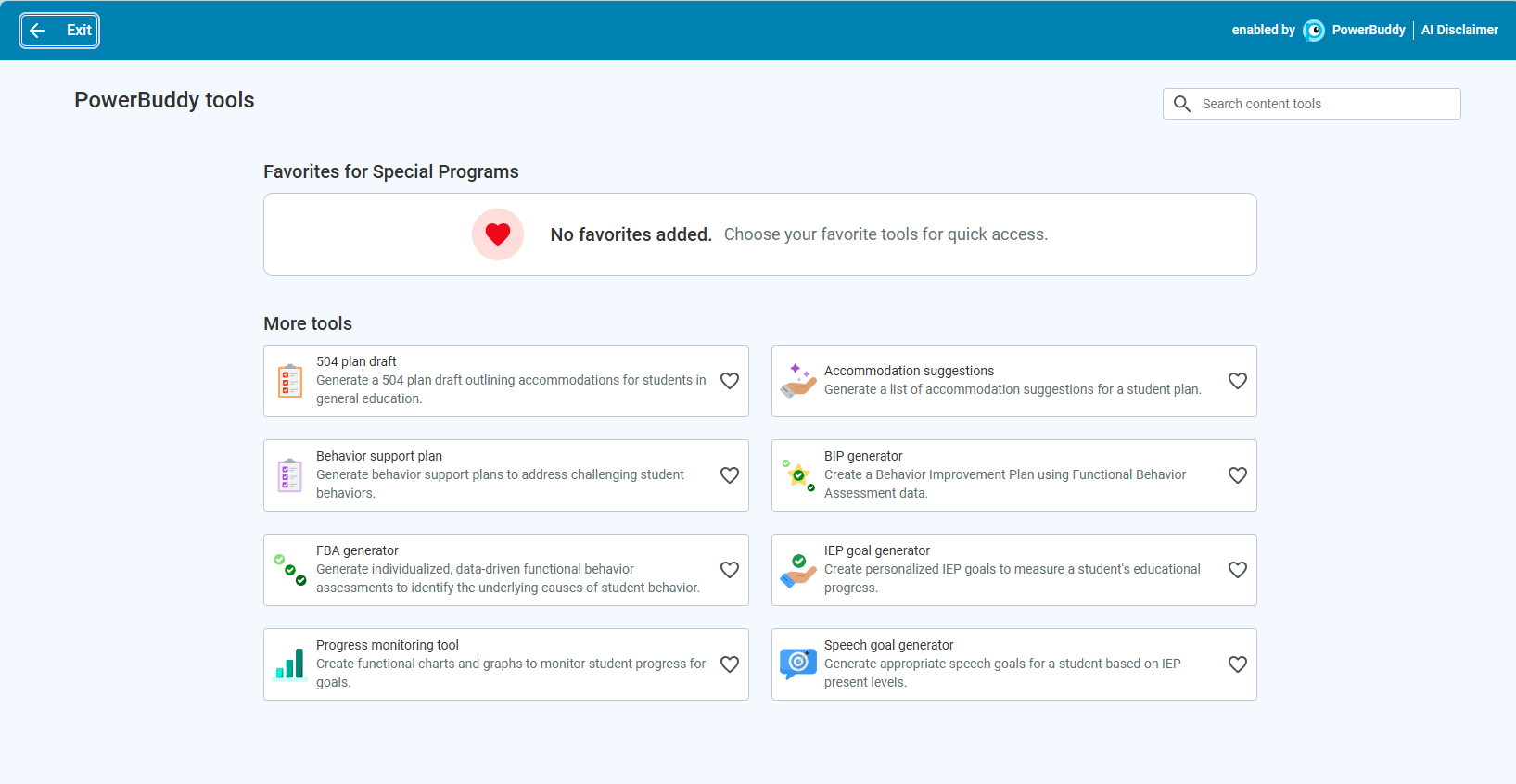Click the Speech goal generator target icon
The image size is (1516, 784).
click(797, 664)
